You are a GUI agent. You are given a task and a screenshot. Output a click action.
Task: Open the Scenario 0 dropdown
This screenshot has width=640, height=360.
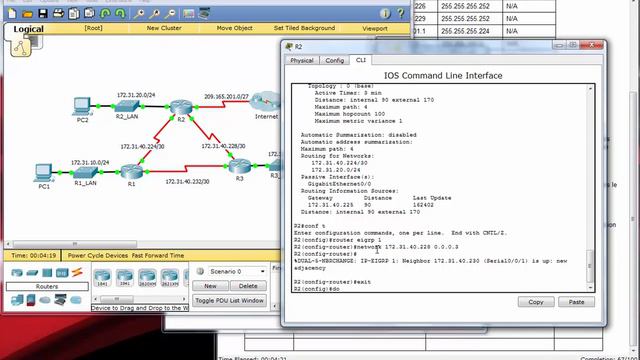[237, 271]
